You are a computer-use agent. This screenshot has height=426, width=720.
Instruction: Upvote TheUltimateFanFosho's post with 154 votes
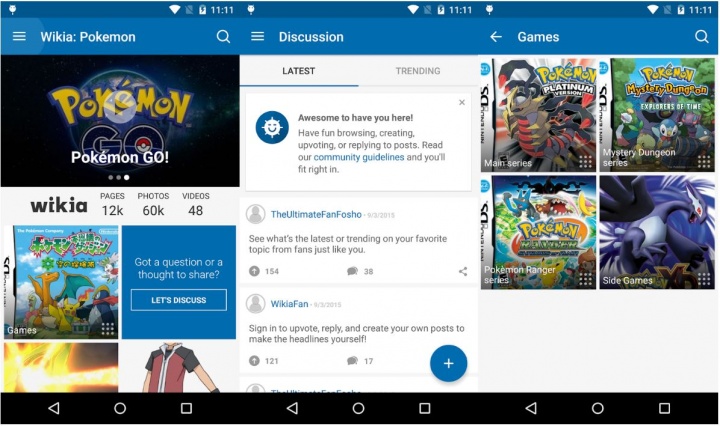[x=254, y=271]
